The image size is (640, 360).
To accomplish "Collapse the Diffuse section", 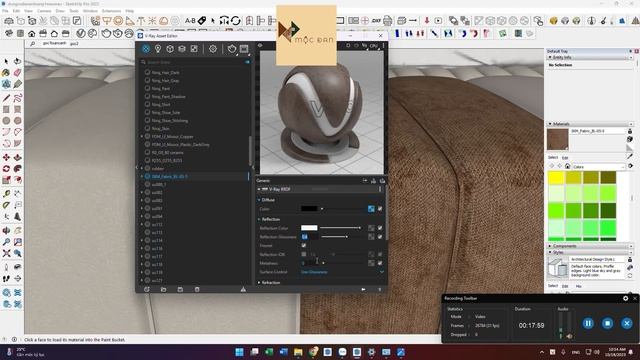I will point(259,200).
